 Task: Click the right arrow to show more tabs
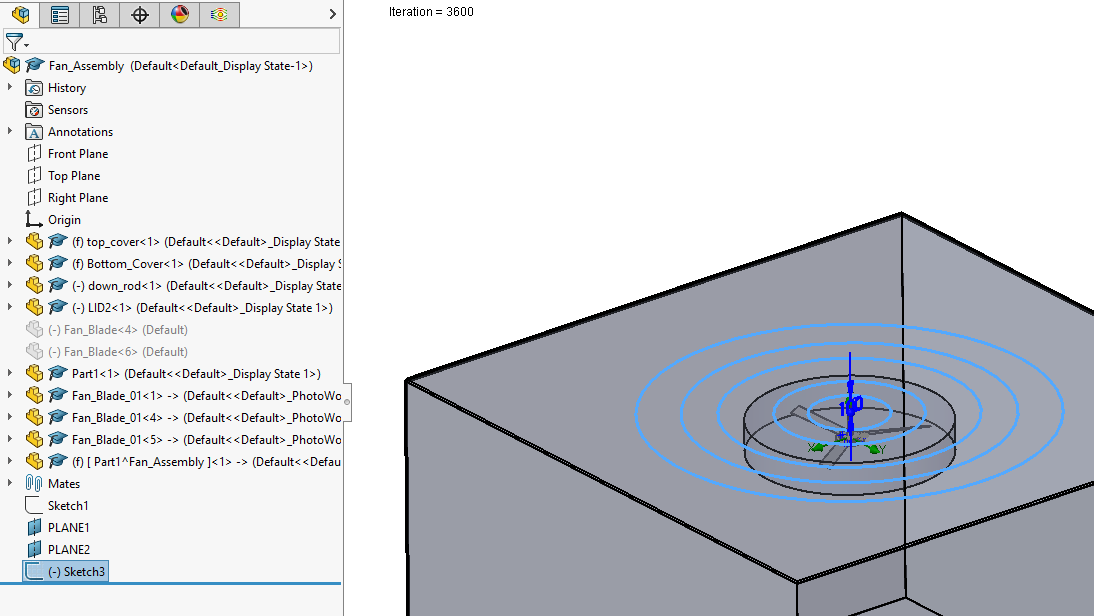tap(332, 14)
